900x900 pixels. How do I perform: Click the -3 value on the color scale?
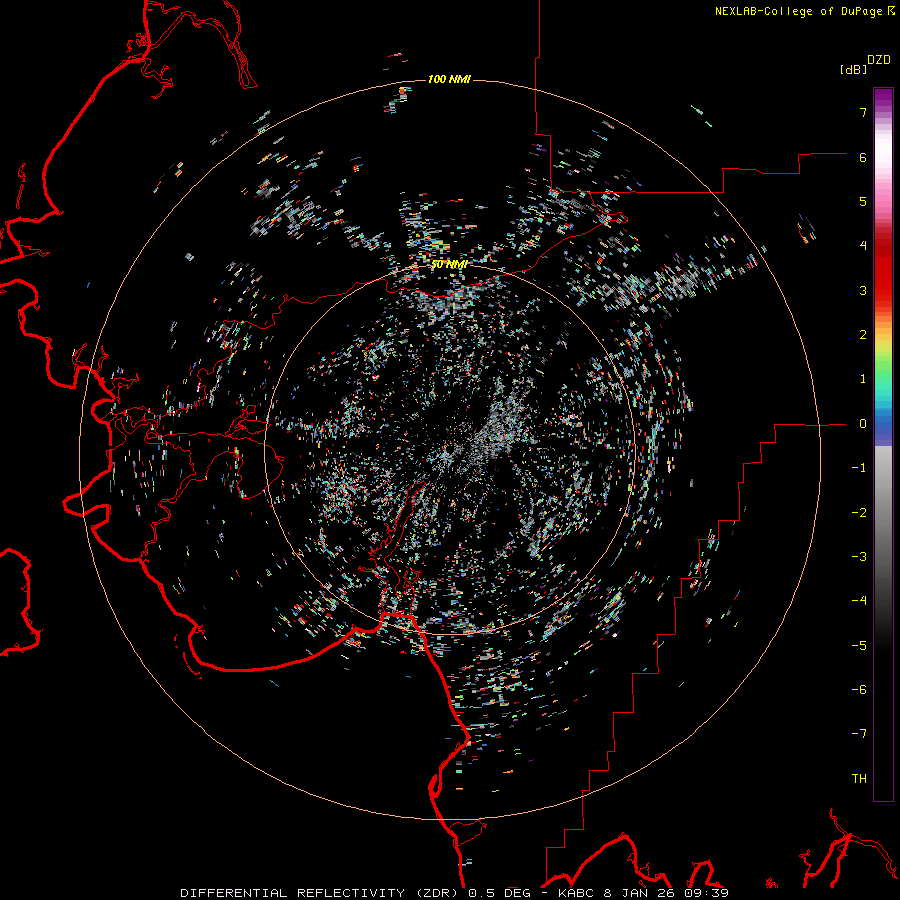click(x=859, y=557)
